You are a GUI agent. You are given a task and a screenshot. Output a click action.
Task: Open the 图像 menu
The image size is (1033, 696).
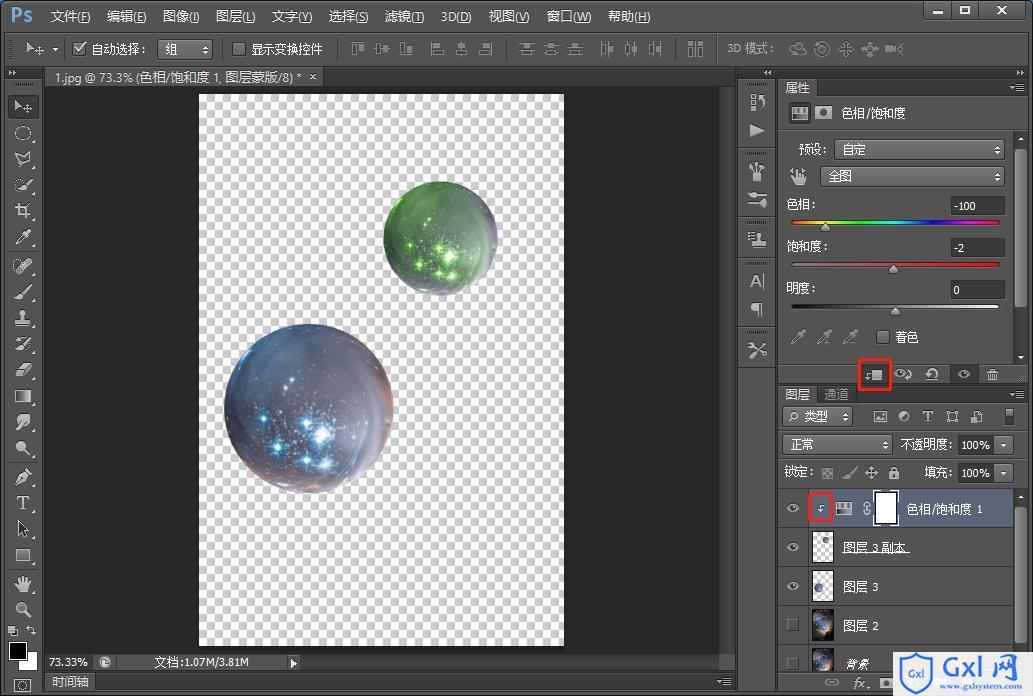181,16
